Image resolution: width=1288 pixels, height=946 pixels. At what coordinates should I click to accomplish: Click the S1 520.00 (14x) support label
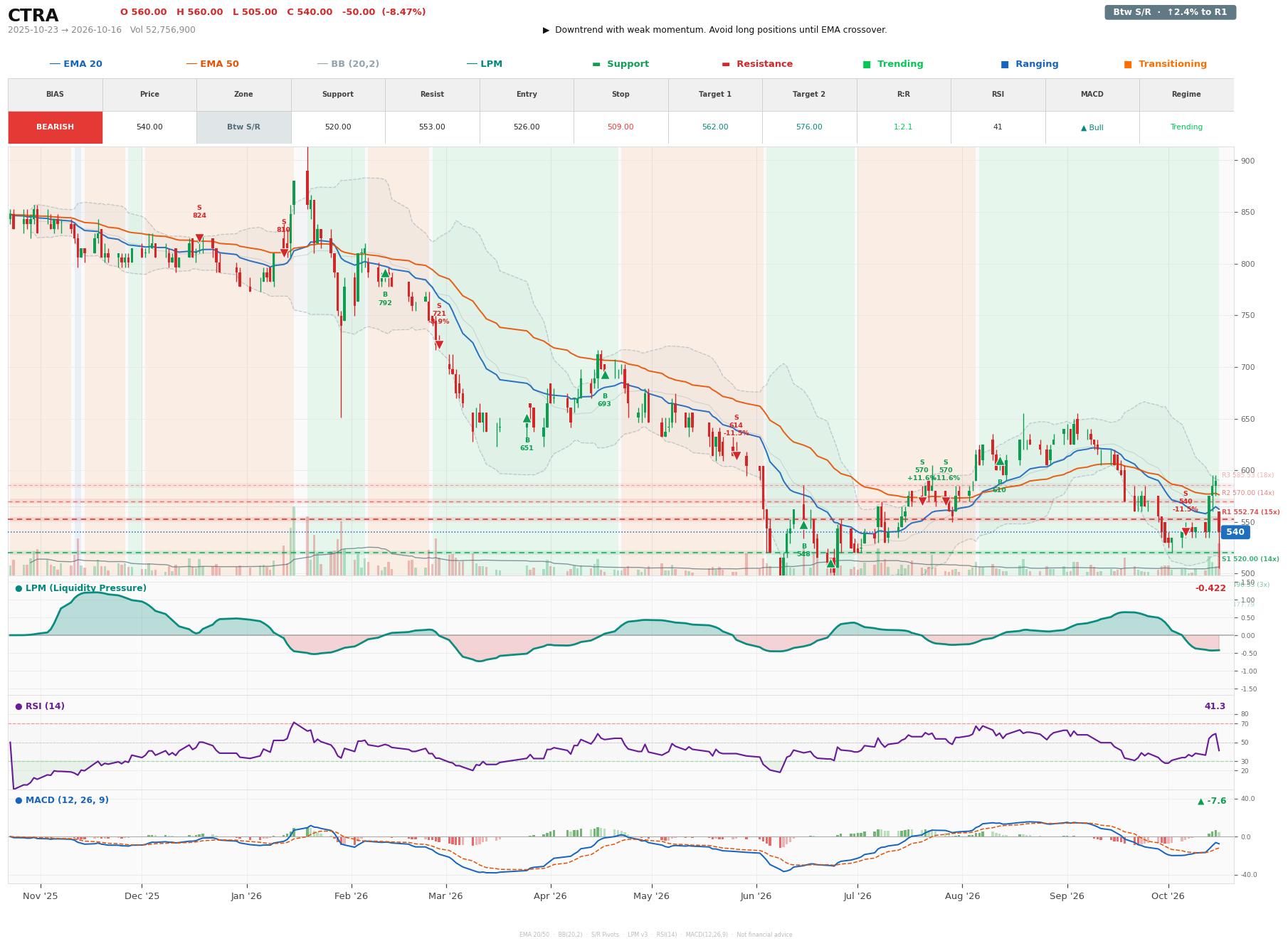point(1250,559)
